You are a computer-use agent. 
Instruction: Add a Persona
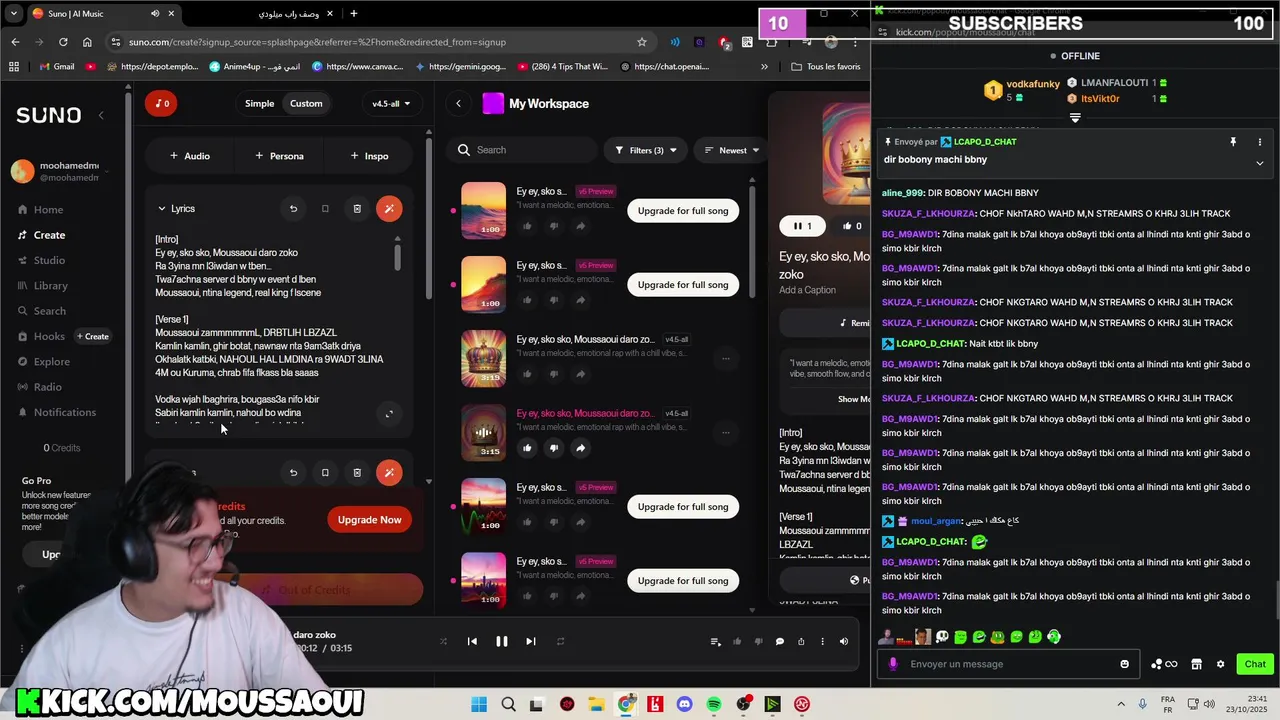pos(279,156)
